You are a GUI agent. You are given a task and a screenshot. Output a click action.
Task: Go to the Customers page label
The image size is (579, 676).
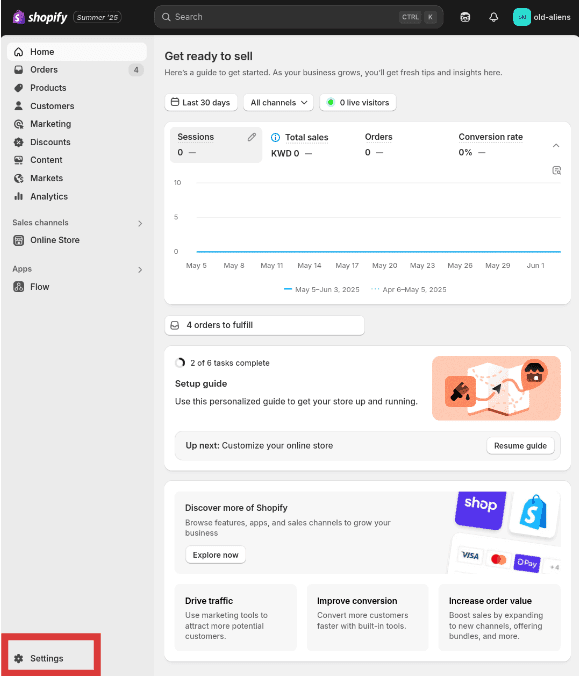pyautogui.click(x=52, y=106)
